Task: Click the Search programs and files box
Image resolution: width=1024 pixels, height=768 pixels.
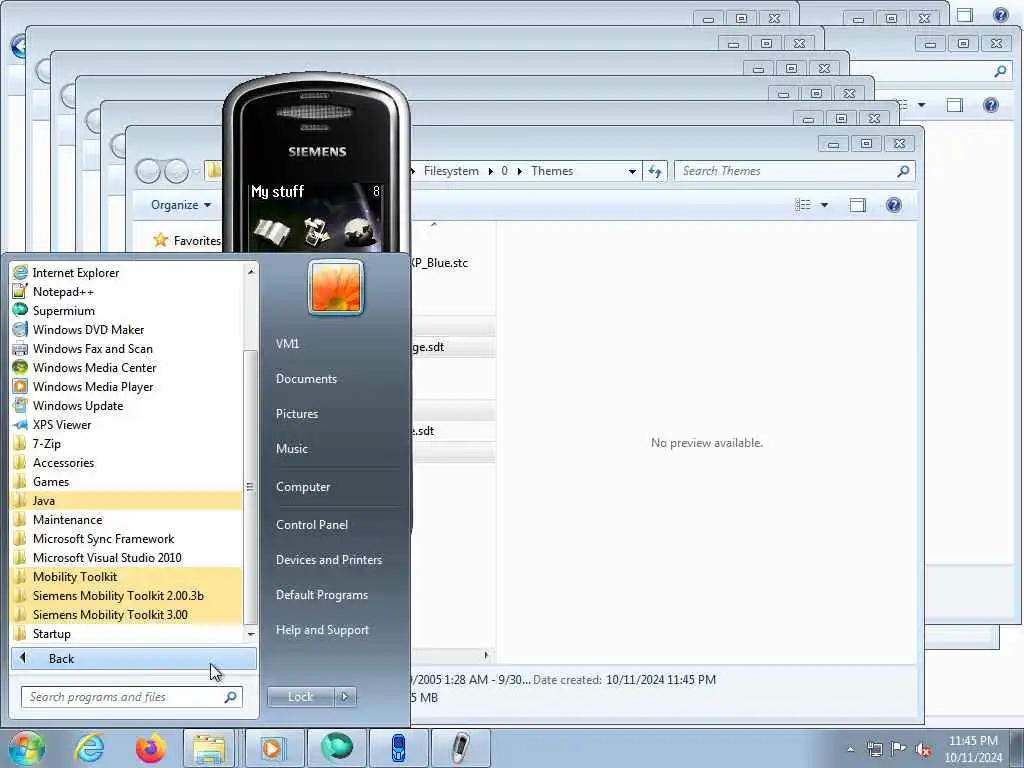Action: (131, 697)
